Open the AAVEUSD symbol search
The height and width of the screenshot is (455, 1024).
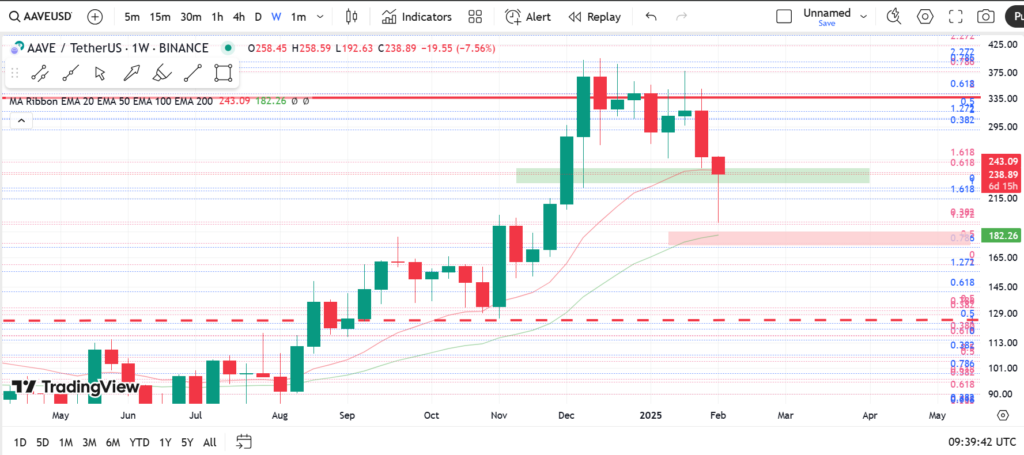[x=40, y=17]
